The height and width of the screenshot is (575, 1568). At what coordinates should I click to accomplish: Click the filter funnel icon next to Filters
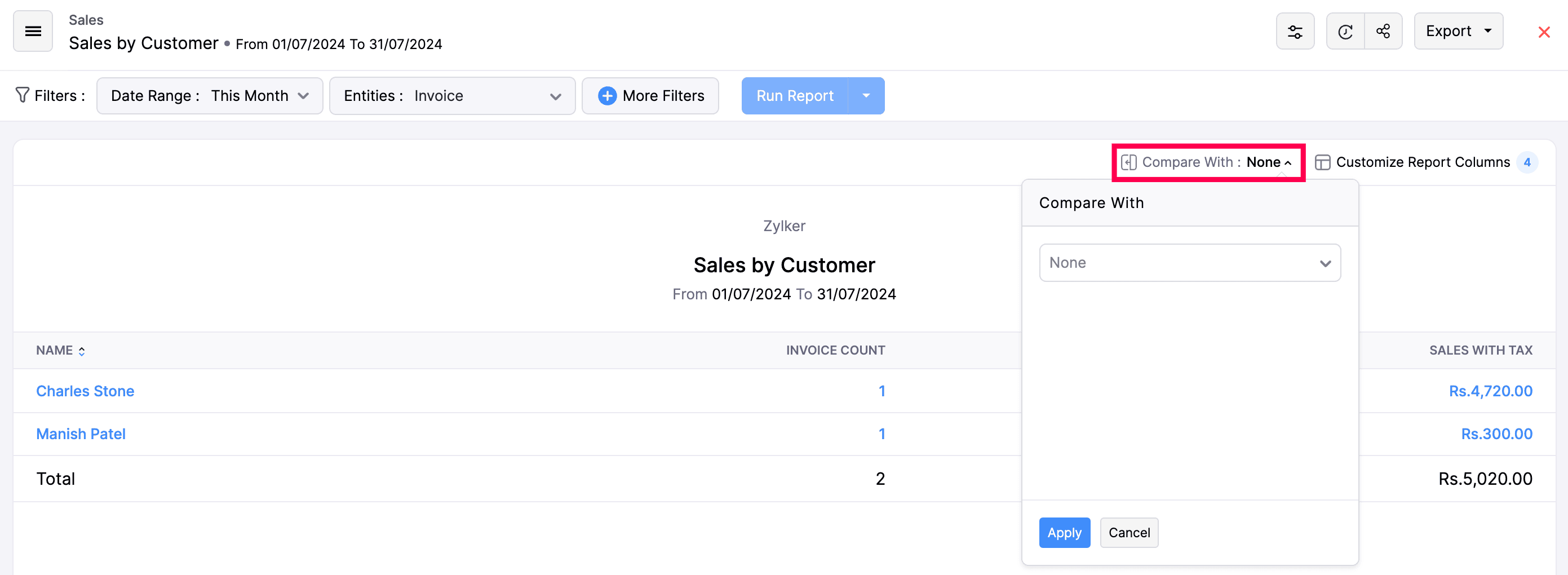[x=22, y=95]
